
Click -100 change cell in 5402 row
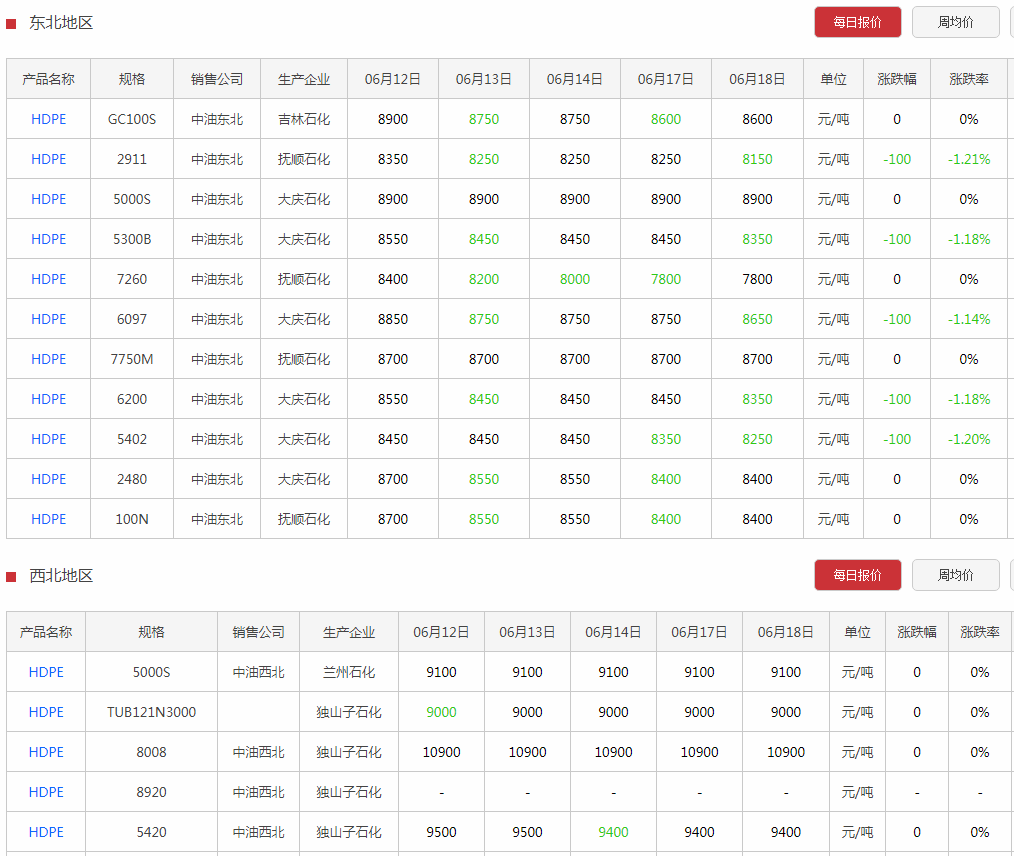[897, 440]
